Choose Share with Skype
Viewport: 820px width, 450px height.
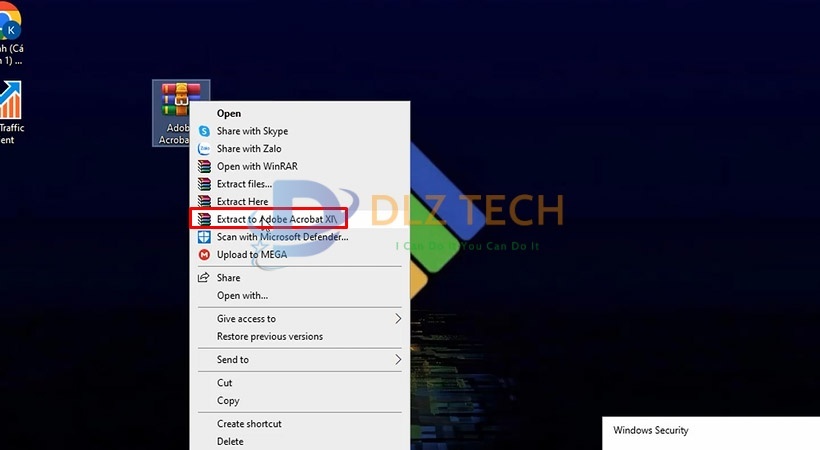coord(299,131)
